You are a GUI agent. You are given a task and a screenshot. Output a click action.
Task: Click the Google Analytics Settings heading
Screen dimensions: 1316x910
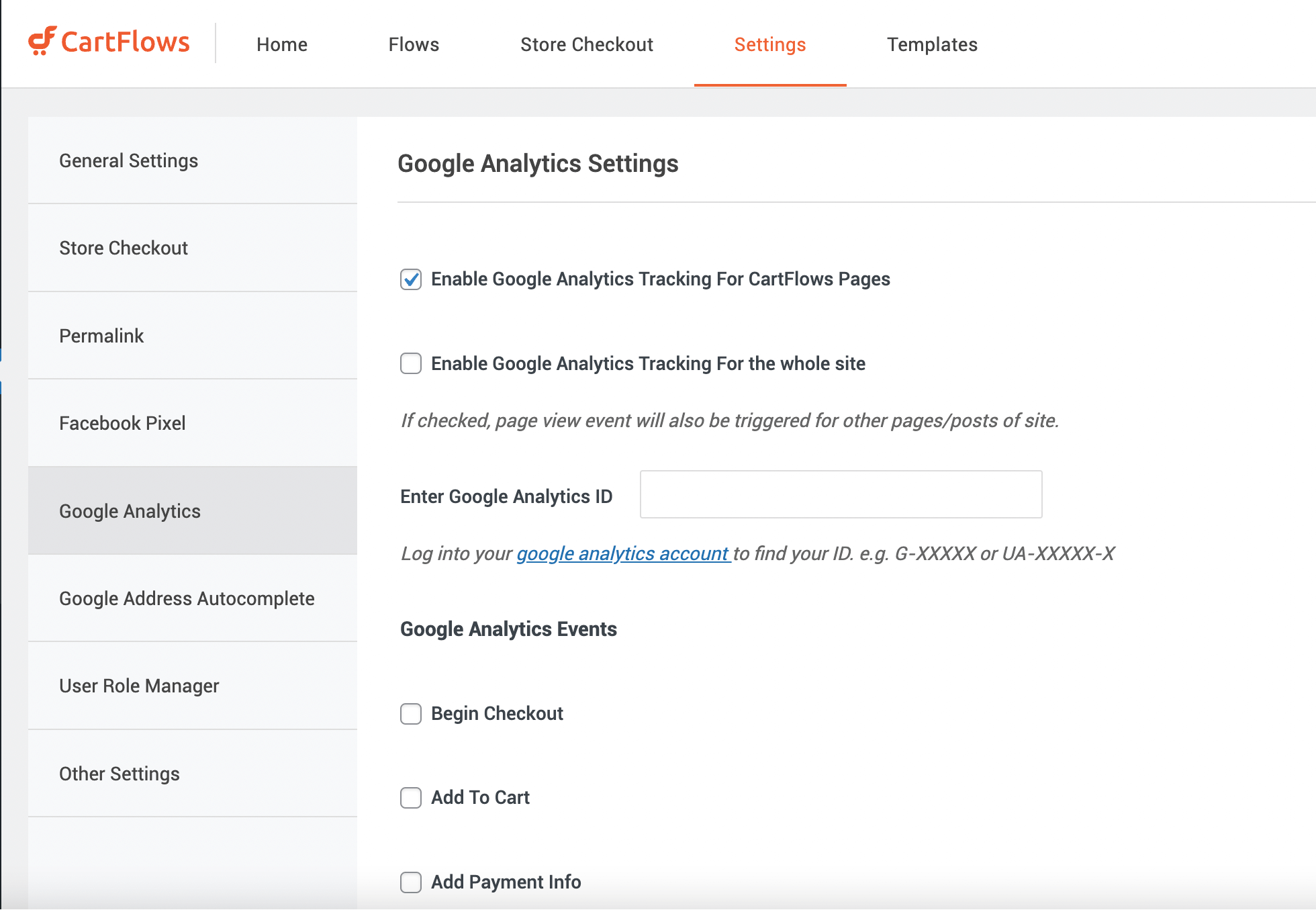538,164
